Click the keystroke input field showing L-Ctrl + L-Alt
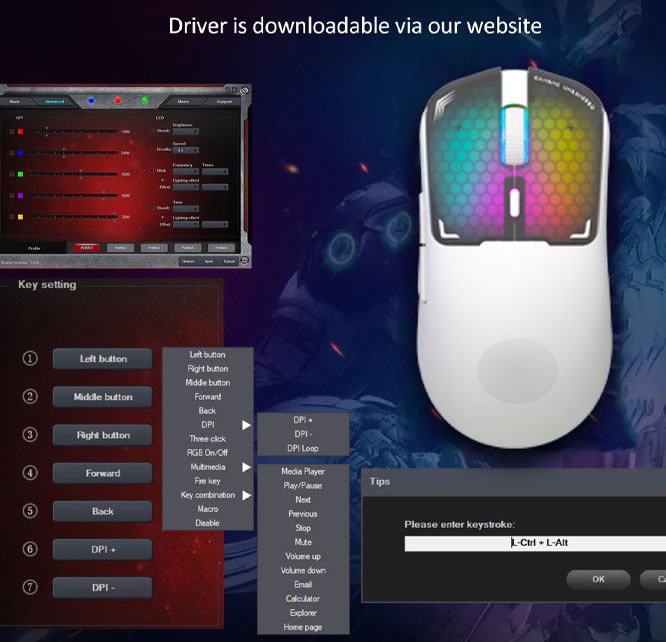This screenshot has width=666, height=642. (x=535, y=543)
